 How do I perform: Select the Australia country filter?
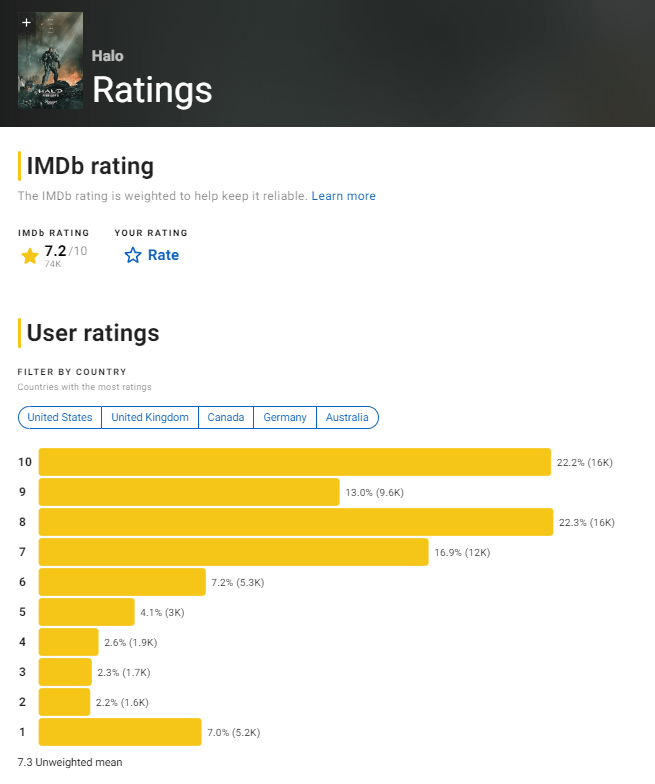(x=348, y=418)
